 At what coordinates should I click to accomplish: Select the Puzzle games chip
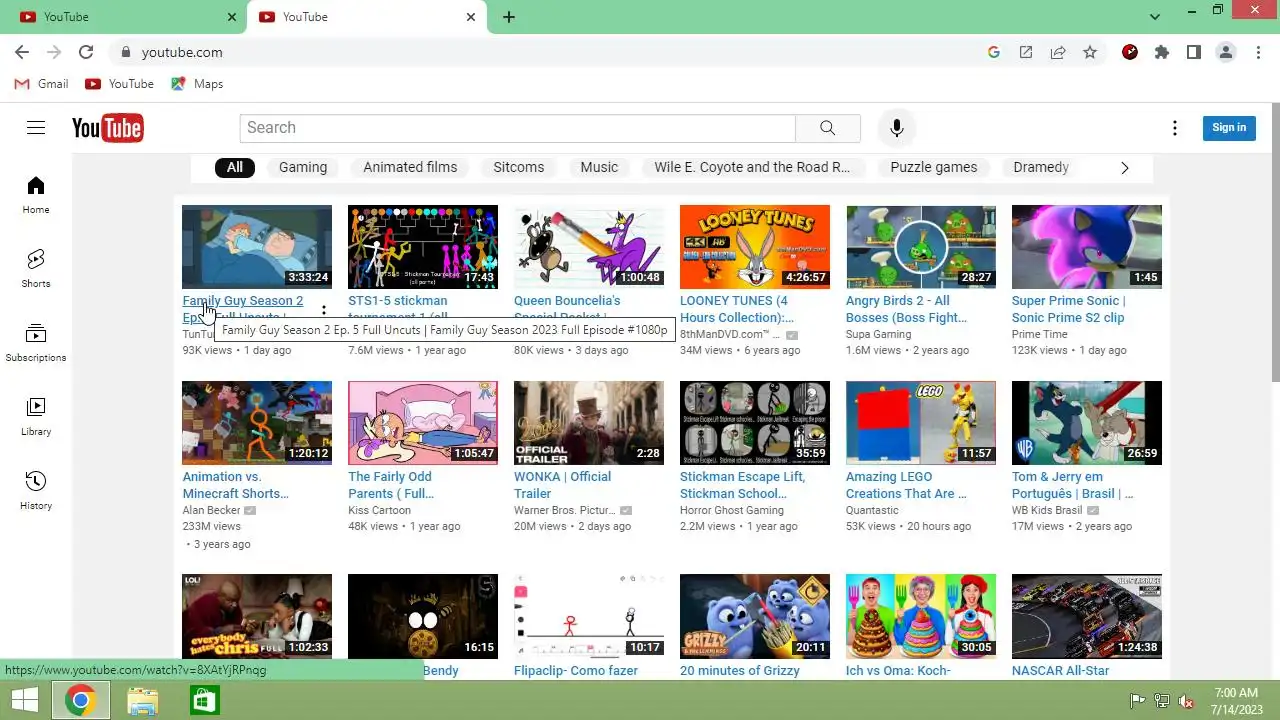(934, 167)
